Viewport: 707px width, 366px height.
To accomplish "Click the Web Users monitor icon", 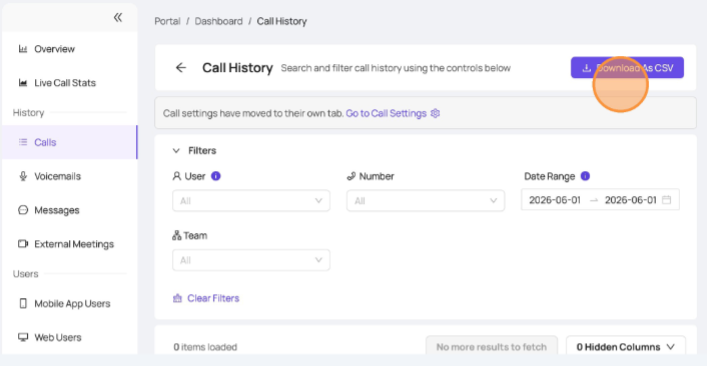I will 23,337.
